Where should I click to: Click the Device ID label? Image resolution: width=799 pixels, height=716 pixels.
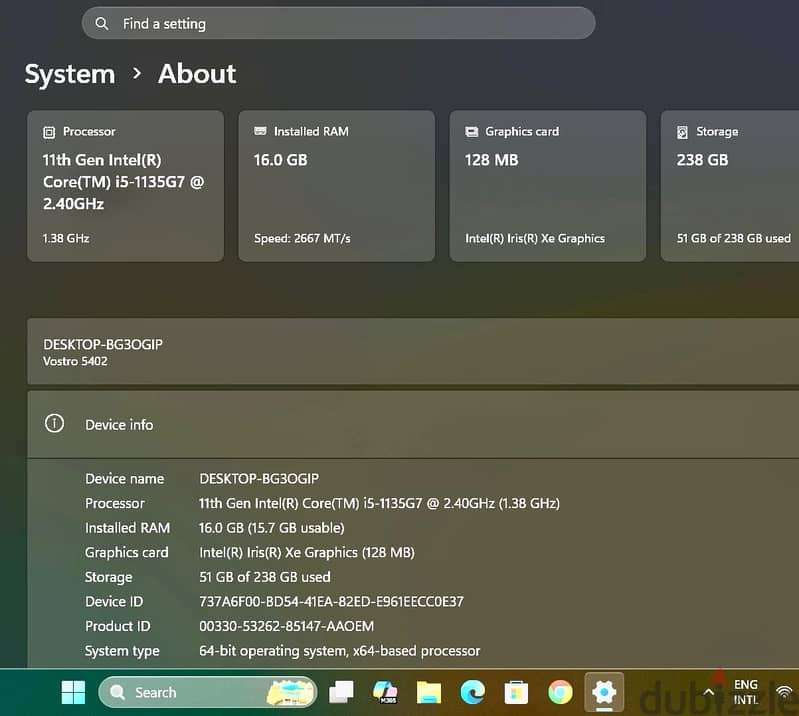[x=114, y=602]
